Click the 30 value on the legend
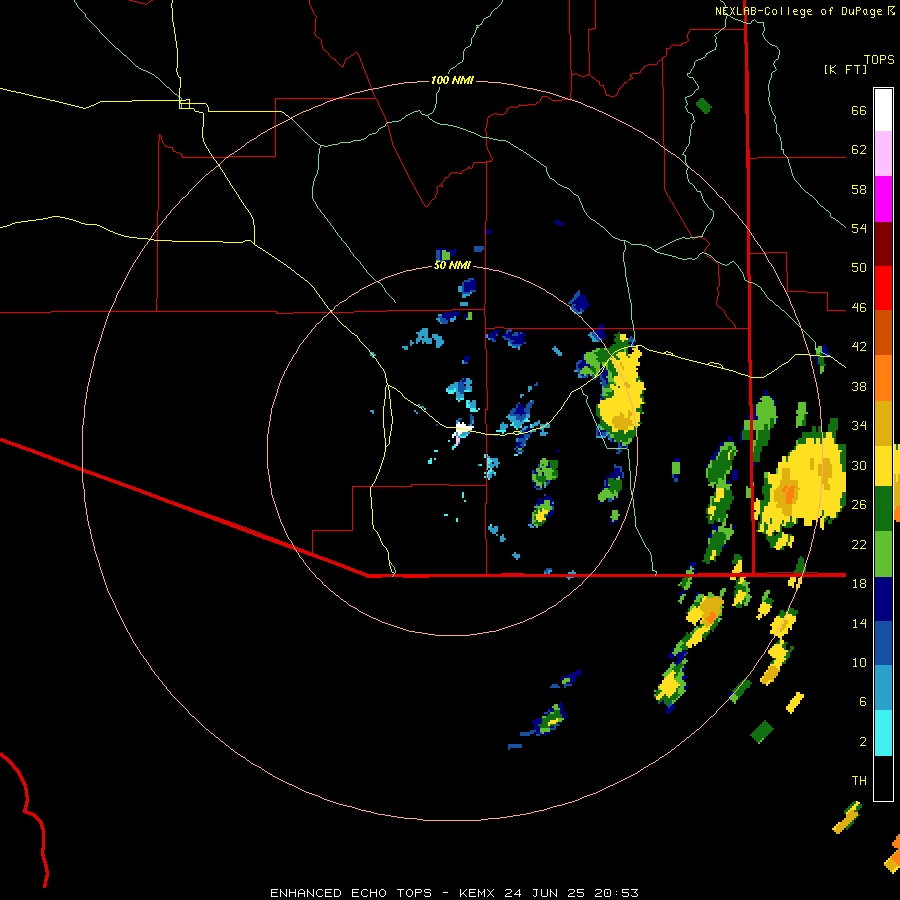 point(859,465)
